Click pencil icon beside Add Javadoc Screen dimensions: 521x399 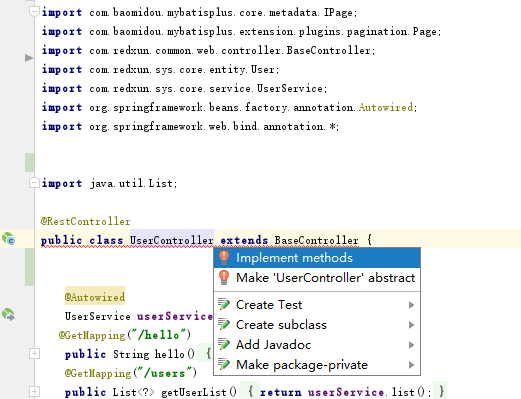click(x=224, y=344)
